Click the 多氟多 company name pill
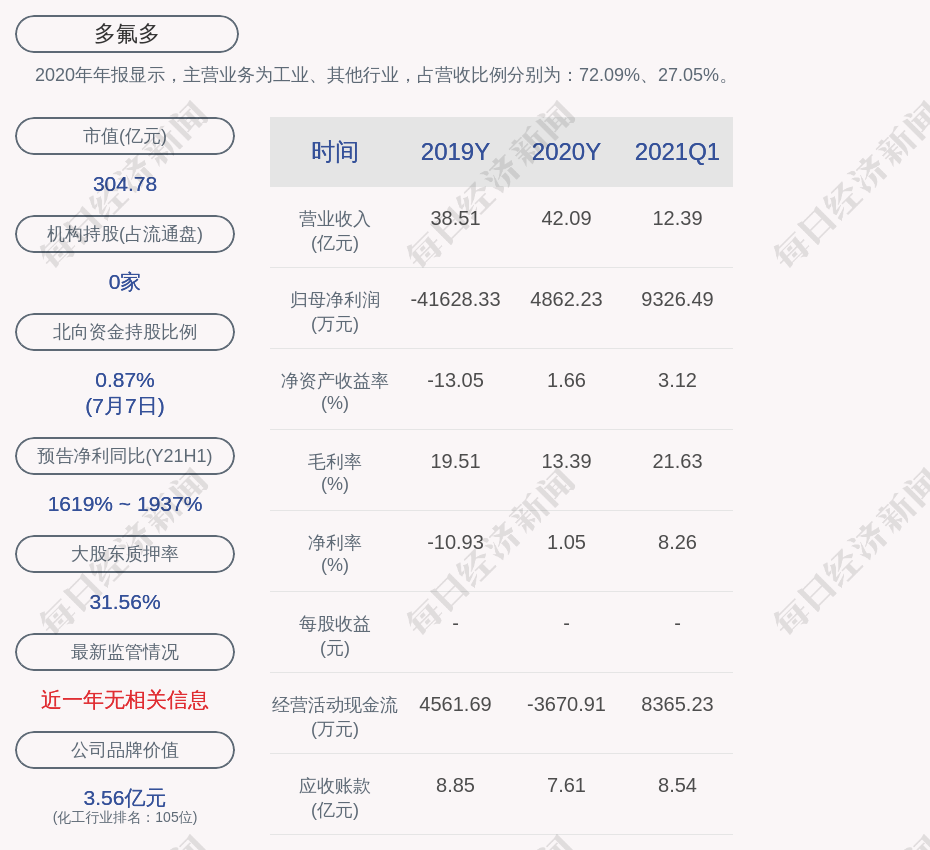The height and width of the screenshot is (850, 930). pos(126,34)
